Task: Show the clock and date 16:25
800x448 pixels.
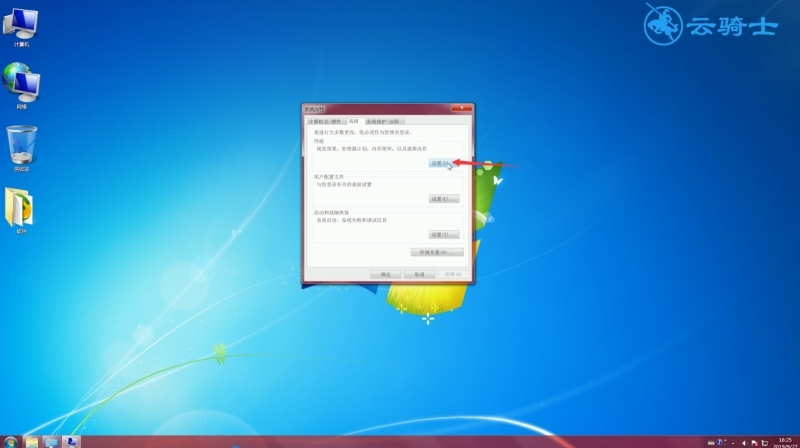Action: [786, 443]
